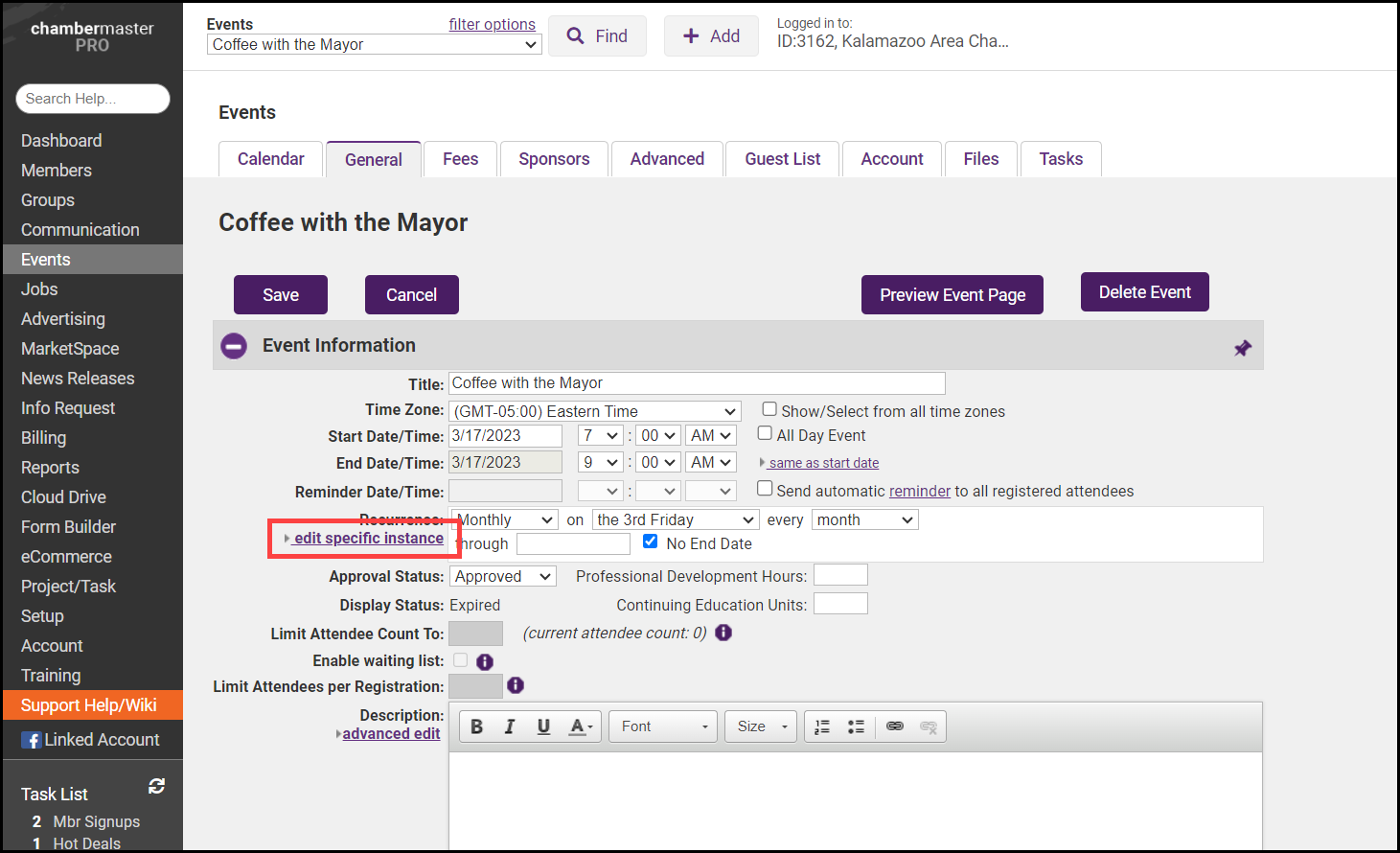This screenshot has height=853, width=1400.
Task: Open the Approval Status dropdown
Action: (502, 576)
